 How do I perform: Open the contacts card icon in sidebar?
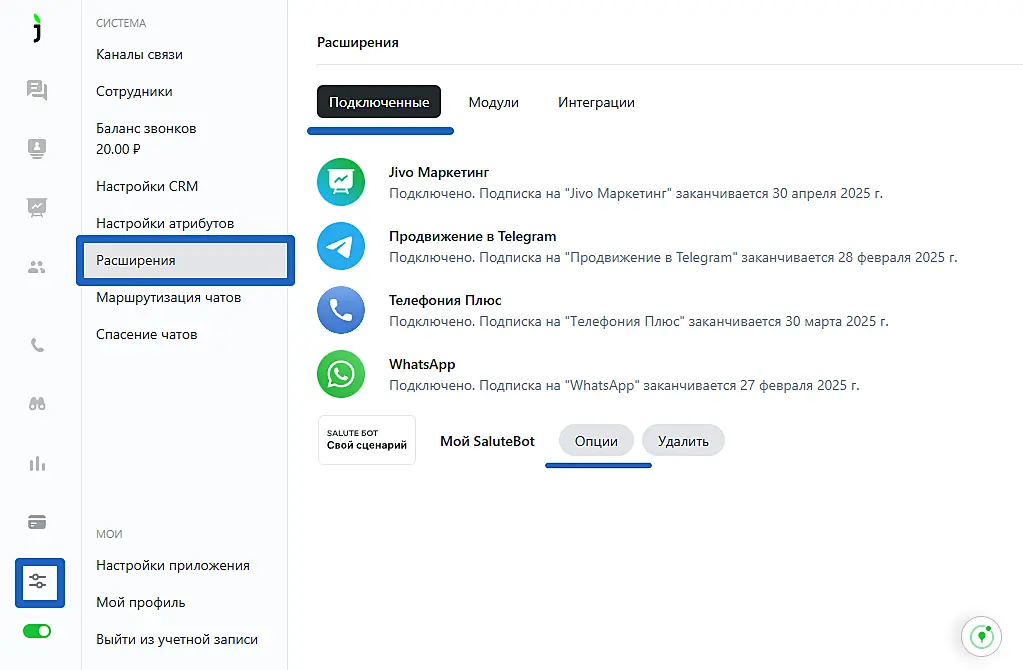tap(37, 149)
